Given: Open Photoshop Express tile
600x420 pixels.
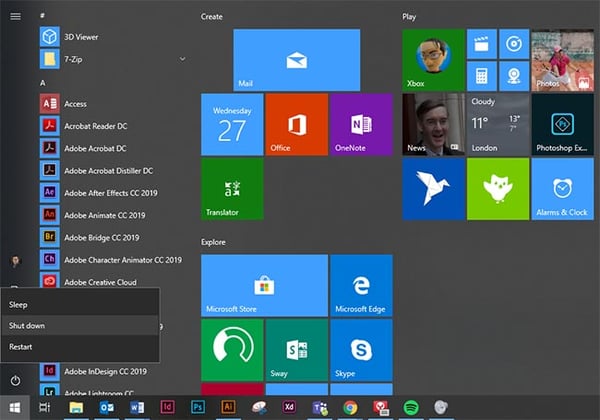Looking at the screenshot, I should [x=562, y=125].
